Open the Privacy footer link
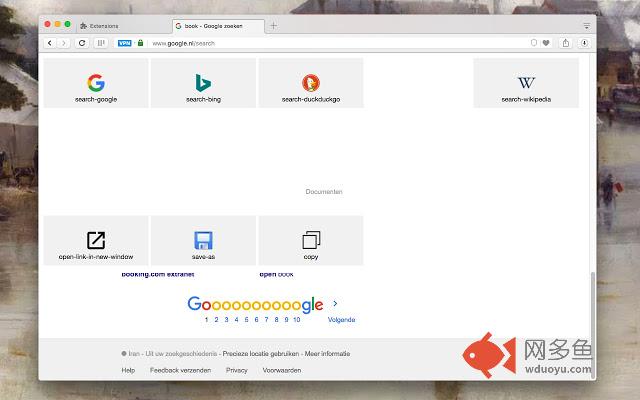This screenshot has width=640, height=400. coord(236,370)
